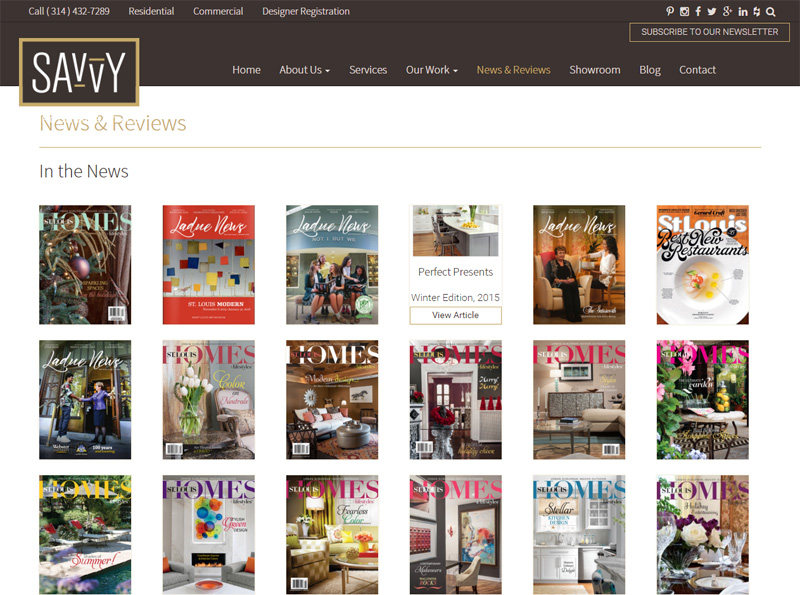The height and width of the screenshot is (595, 800).
Task: Open Homes Summer pool cover
Action: click(x=85, y=535)
